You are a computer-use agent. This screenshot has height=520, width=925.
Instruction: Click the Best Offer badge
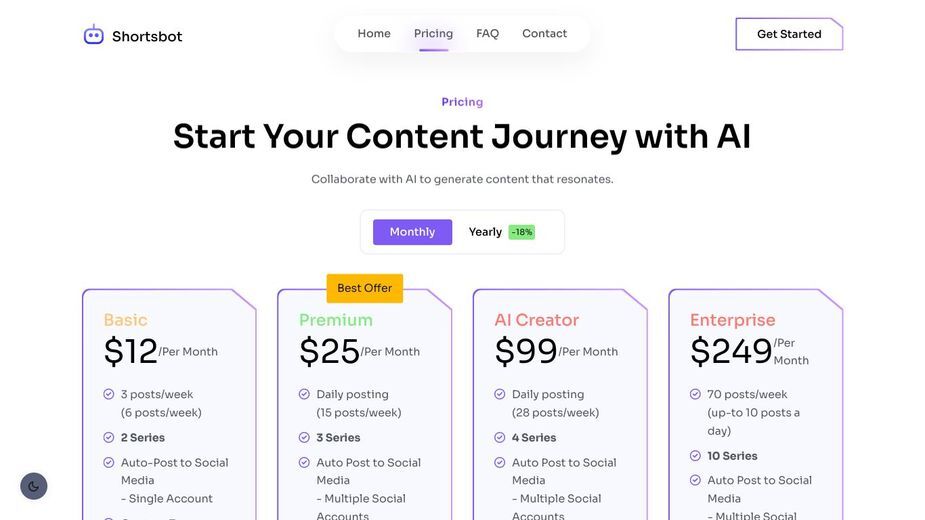pos(365,288)
